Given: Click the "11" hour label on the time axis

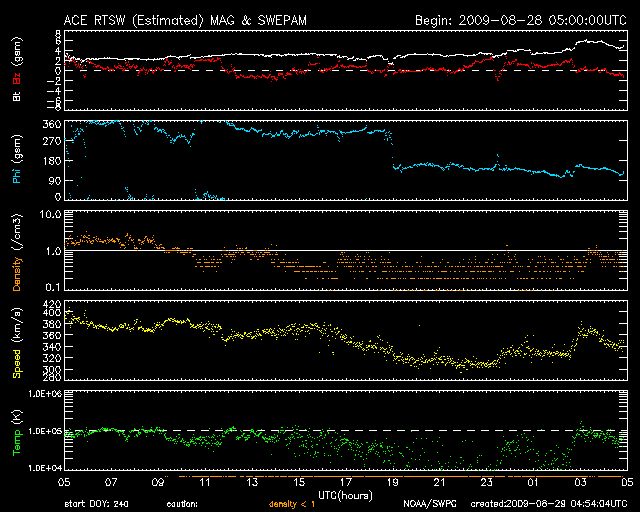Looking at the screenshot, I should coord(205,482).
